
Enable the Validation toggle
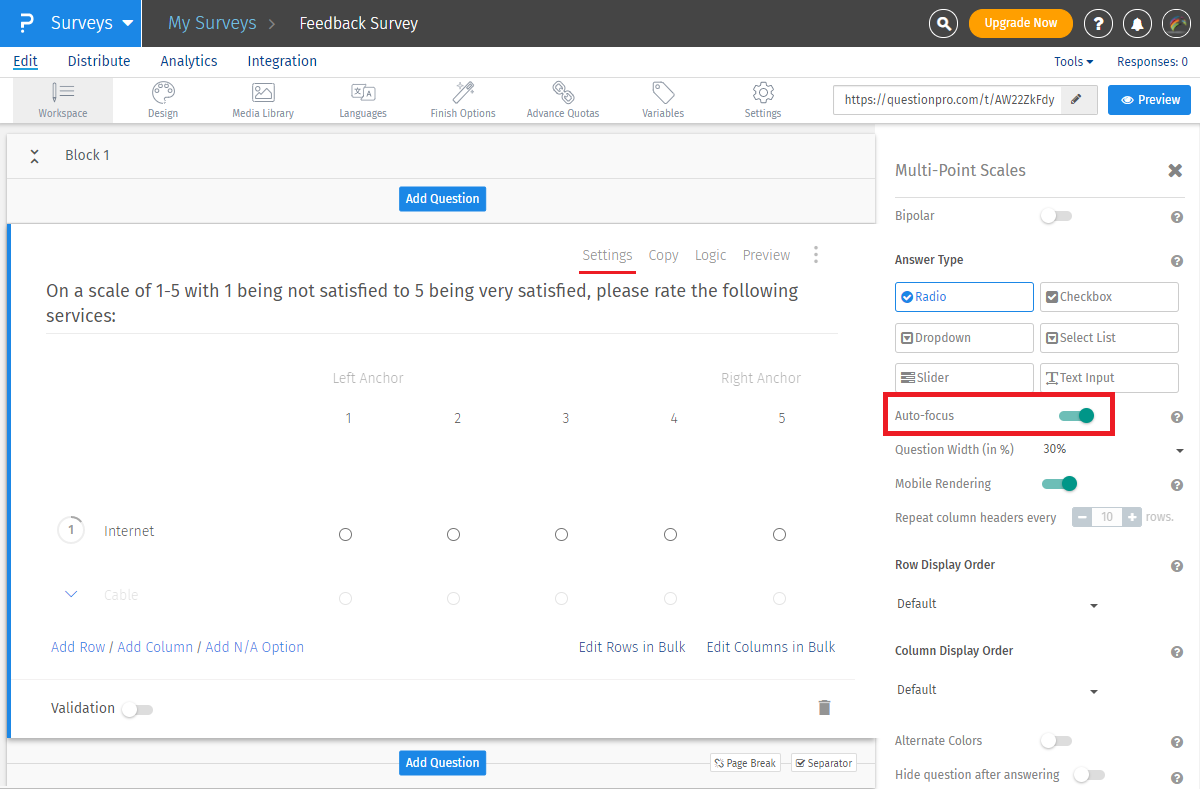(x=137, y=709)
